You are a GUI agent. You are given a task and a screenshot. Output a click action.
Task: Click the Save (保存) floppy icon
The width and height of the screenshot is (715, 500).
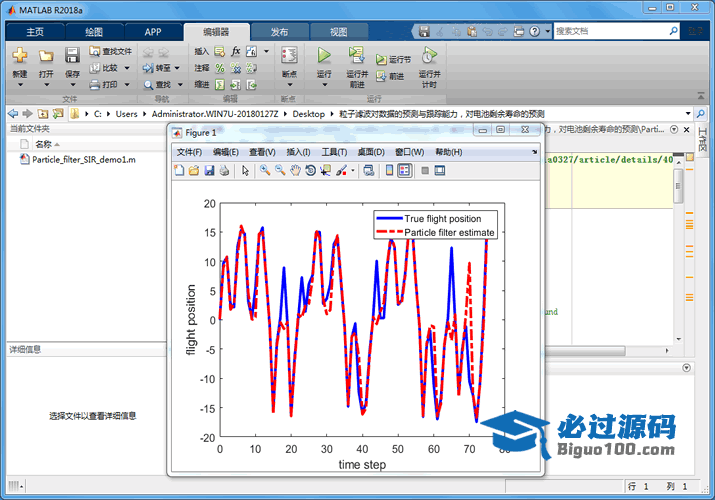[x=72, y=56]
